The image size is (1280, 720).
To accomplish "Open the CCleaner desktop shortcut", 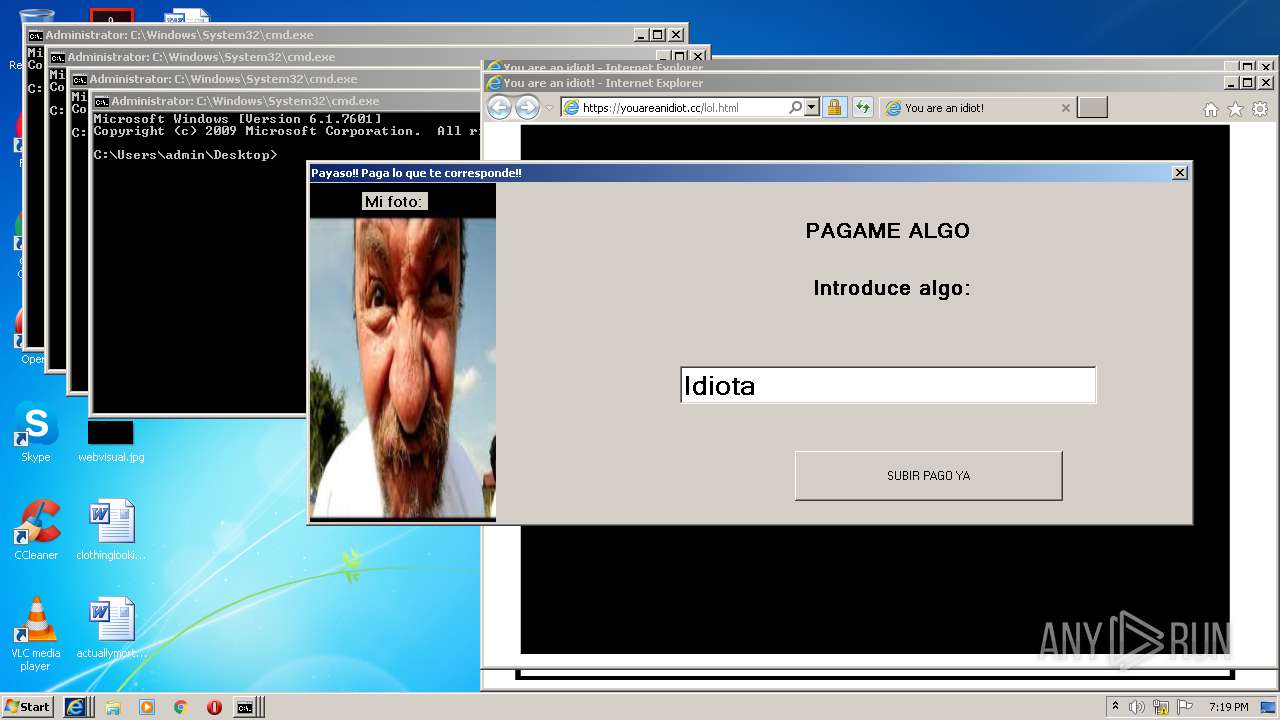I will (x=36, y=530).
